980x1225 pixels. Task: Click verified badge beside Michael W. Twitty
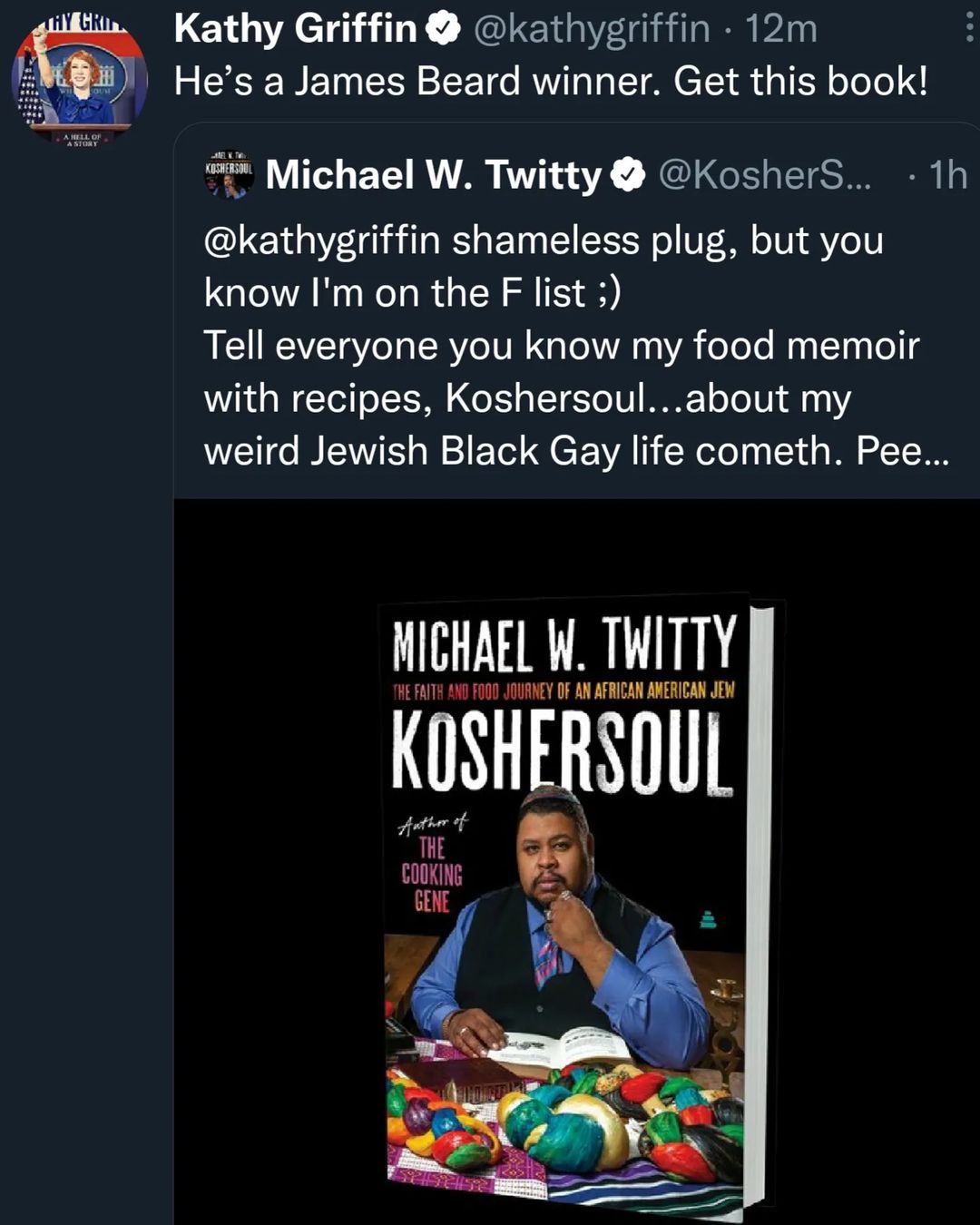click(628, 174)
